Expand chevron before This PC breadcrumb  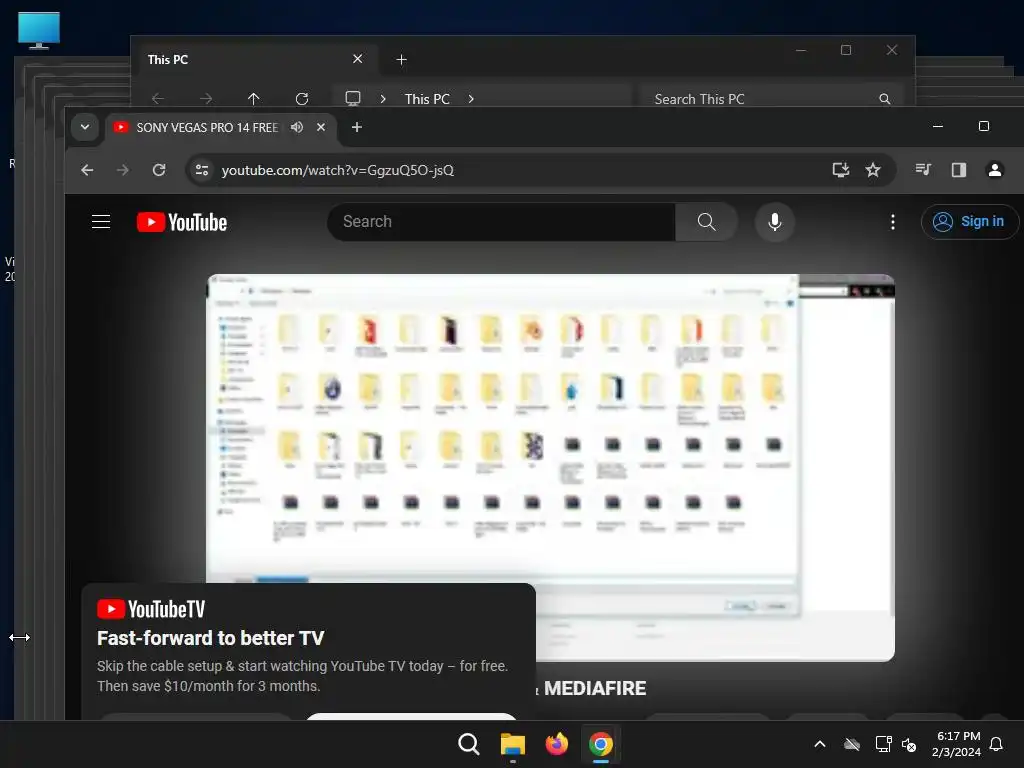click(x=383, y=99)
